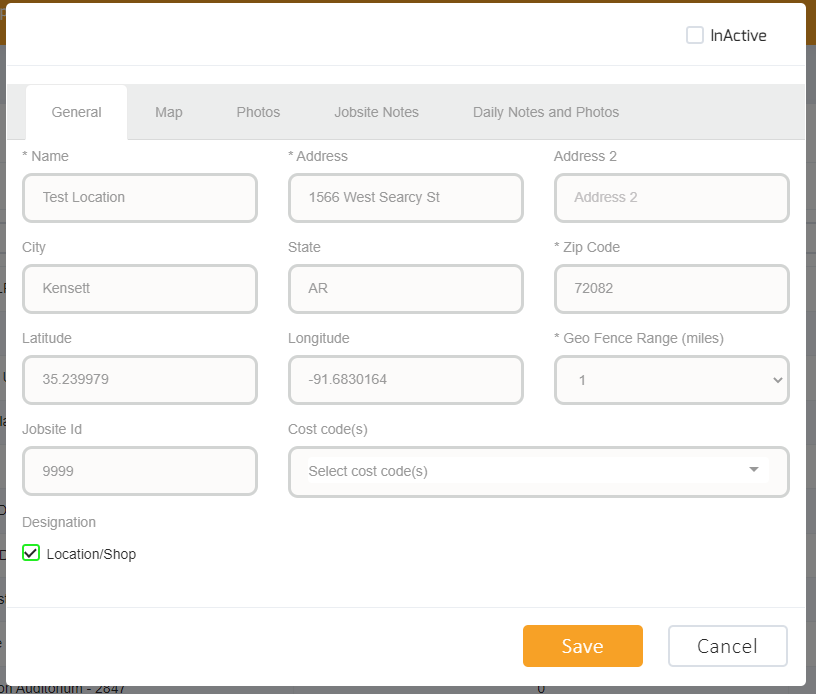Image resolution: width=816 pixels, height=694 pixels.
Task: Open the Cost code(s) dropdown arrow
Action: click(753, 471)
